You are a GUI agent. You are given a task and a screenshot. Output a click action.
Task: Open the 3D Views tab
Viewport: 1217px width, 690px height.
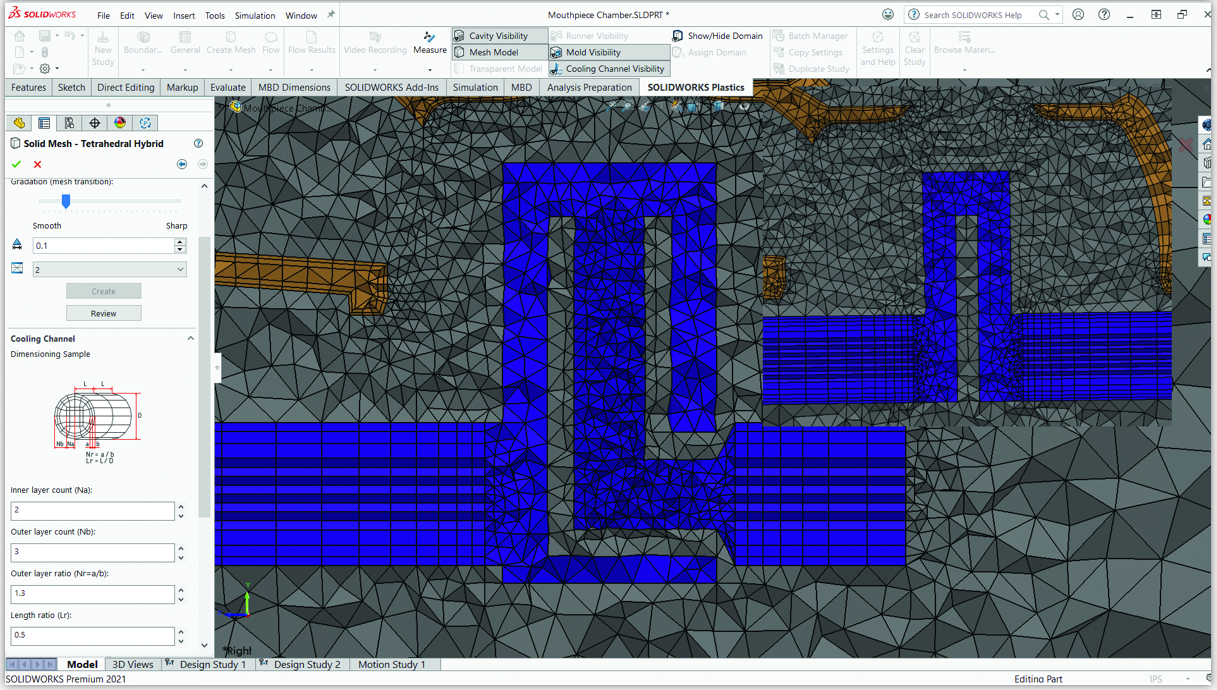click(x=133, y=664)
